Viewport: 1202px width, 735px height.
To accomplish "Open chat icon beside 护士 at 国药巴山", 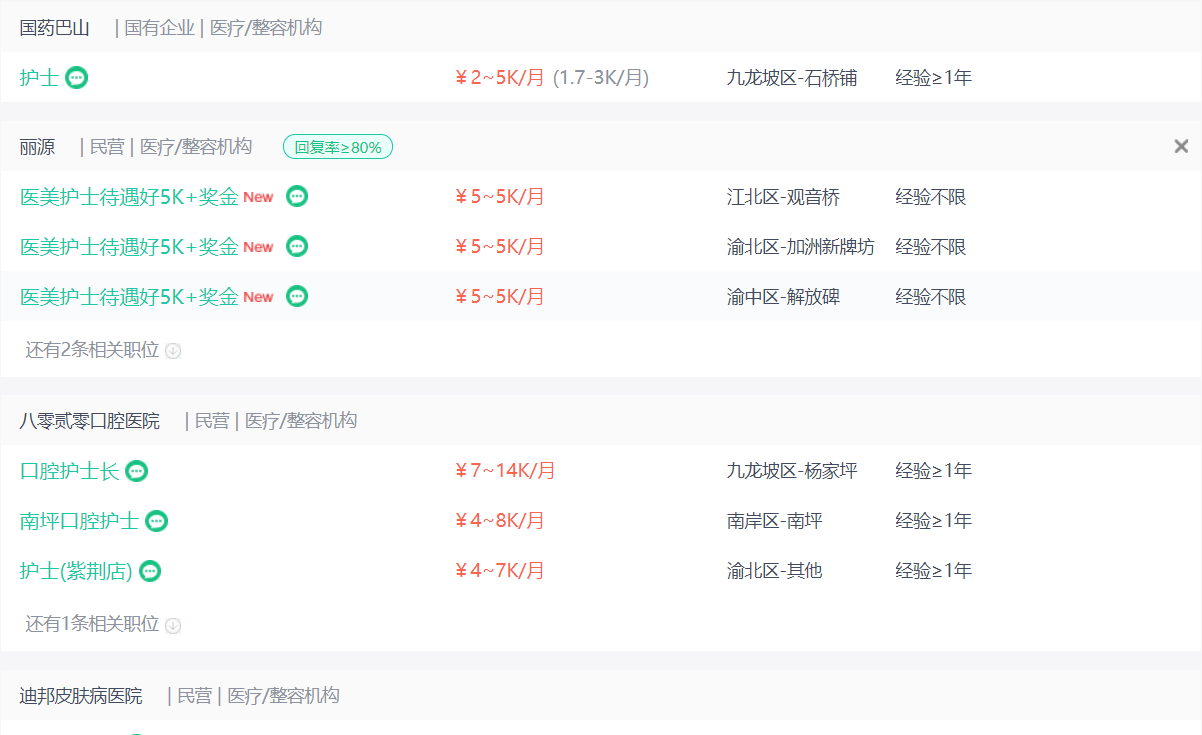I will click(76, 77).
